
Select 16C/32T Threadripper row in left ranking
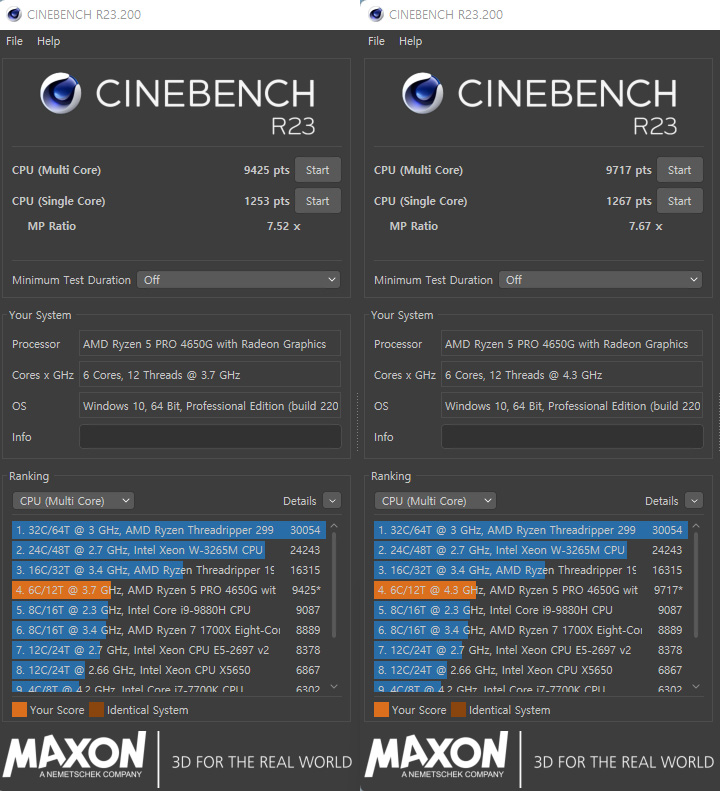(x=169, y=570)
